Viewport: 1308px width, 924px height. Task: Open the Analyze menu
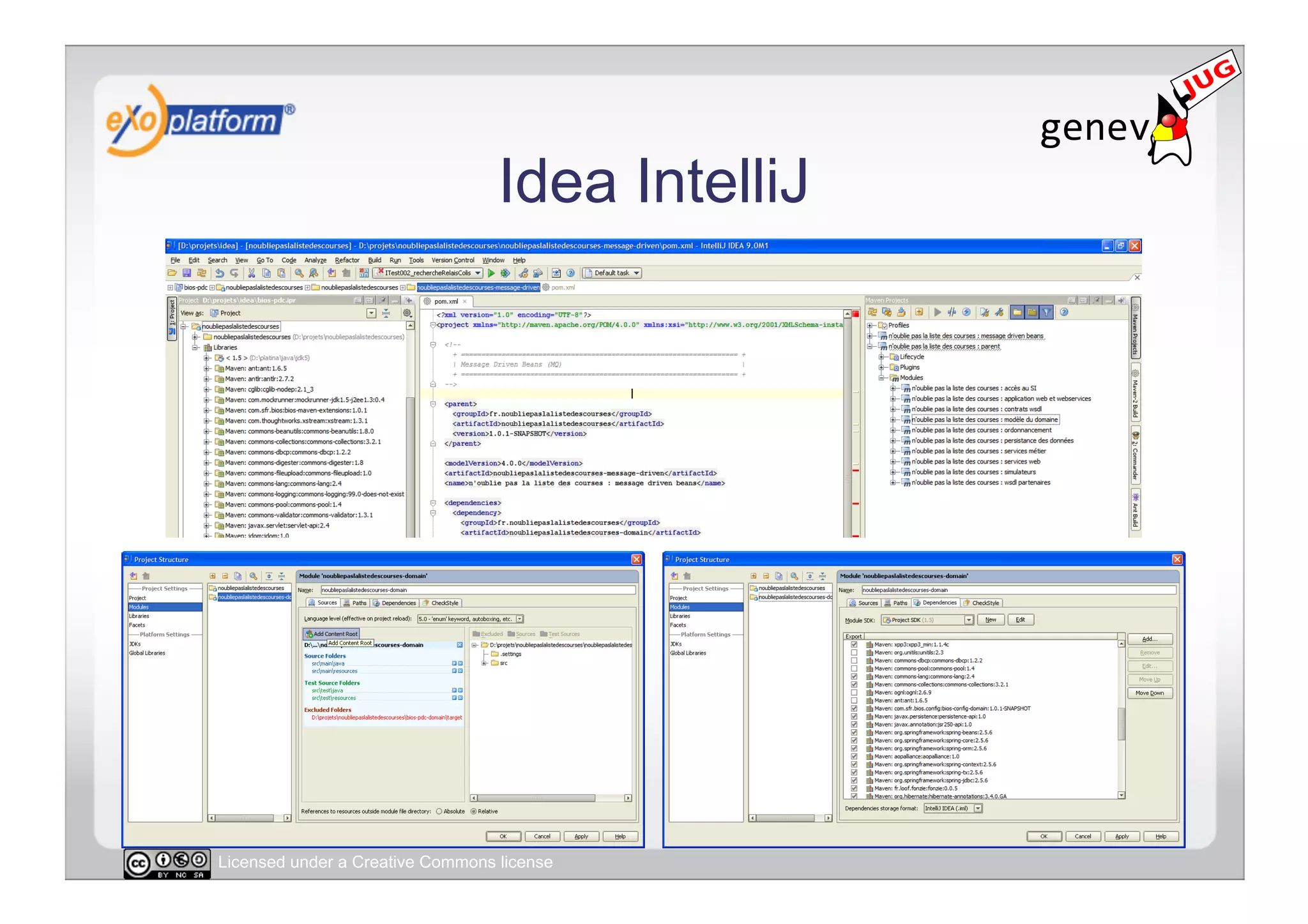click(316, 261)
